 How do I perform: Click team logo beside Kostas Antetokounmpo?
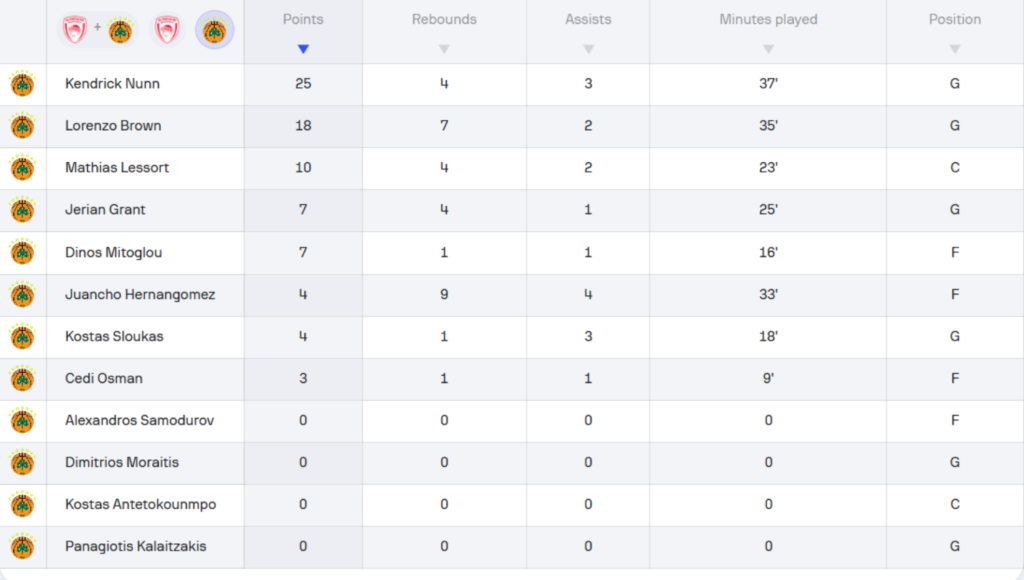tap(22, 504)
